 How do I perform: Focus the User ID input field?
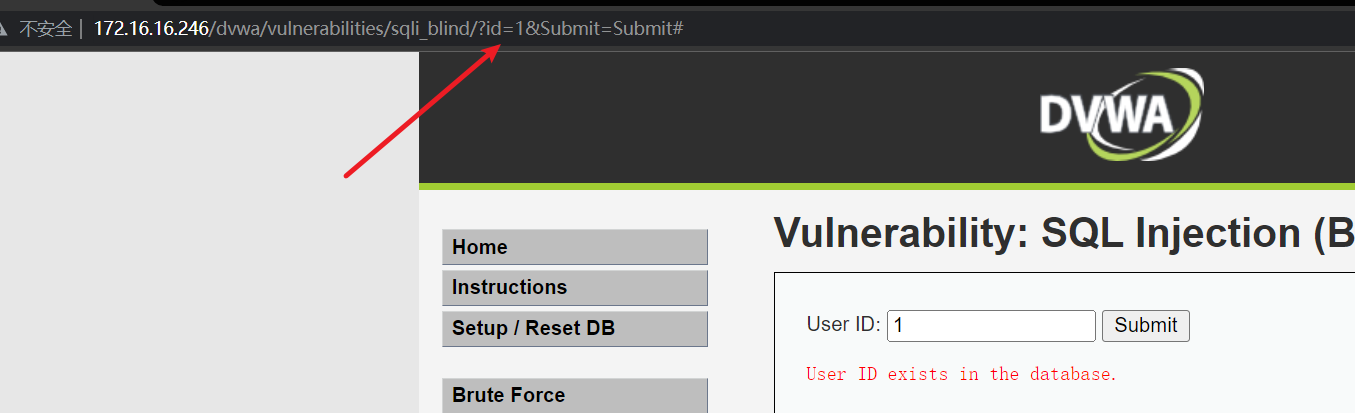(x=991, y=326)
